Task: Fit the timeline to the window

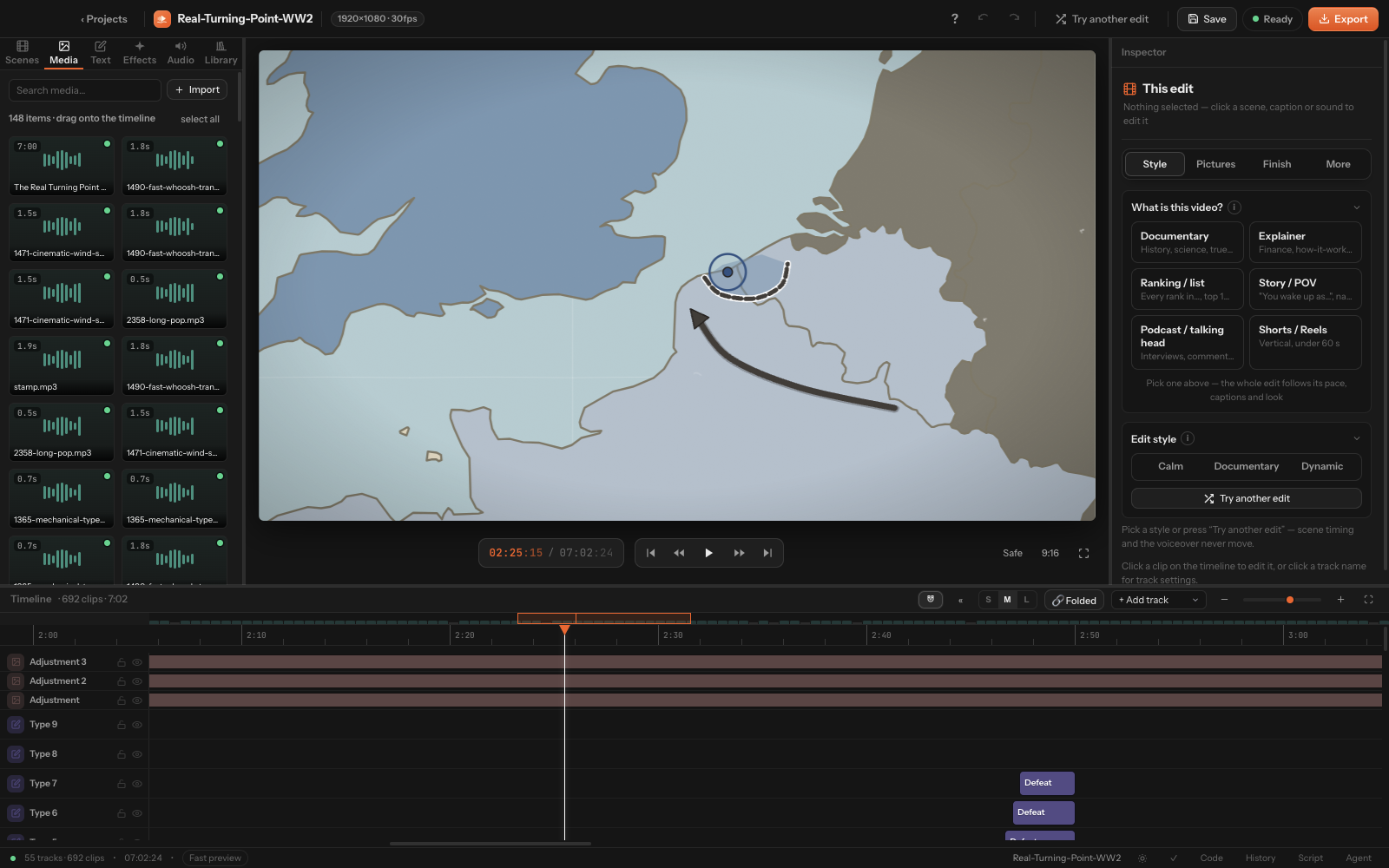Action: [1369, 600]
